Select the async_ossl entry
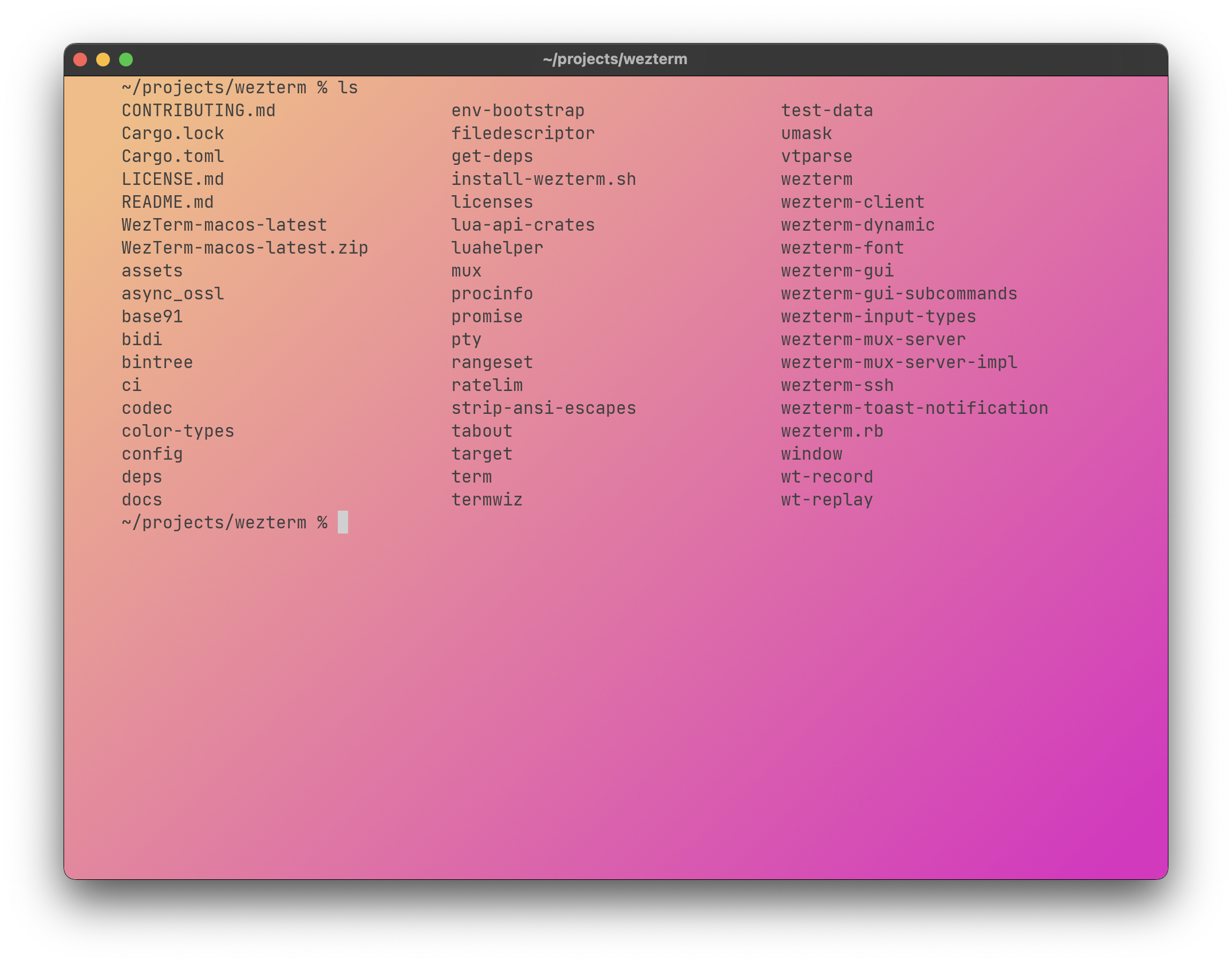The image size is (1232, 964). point(173,294)
